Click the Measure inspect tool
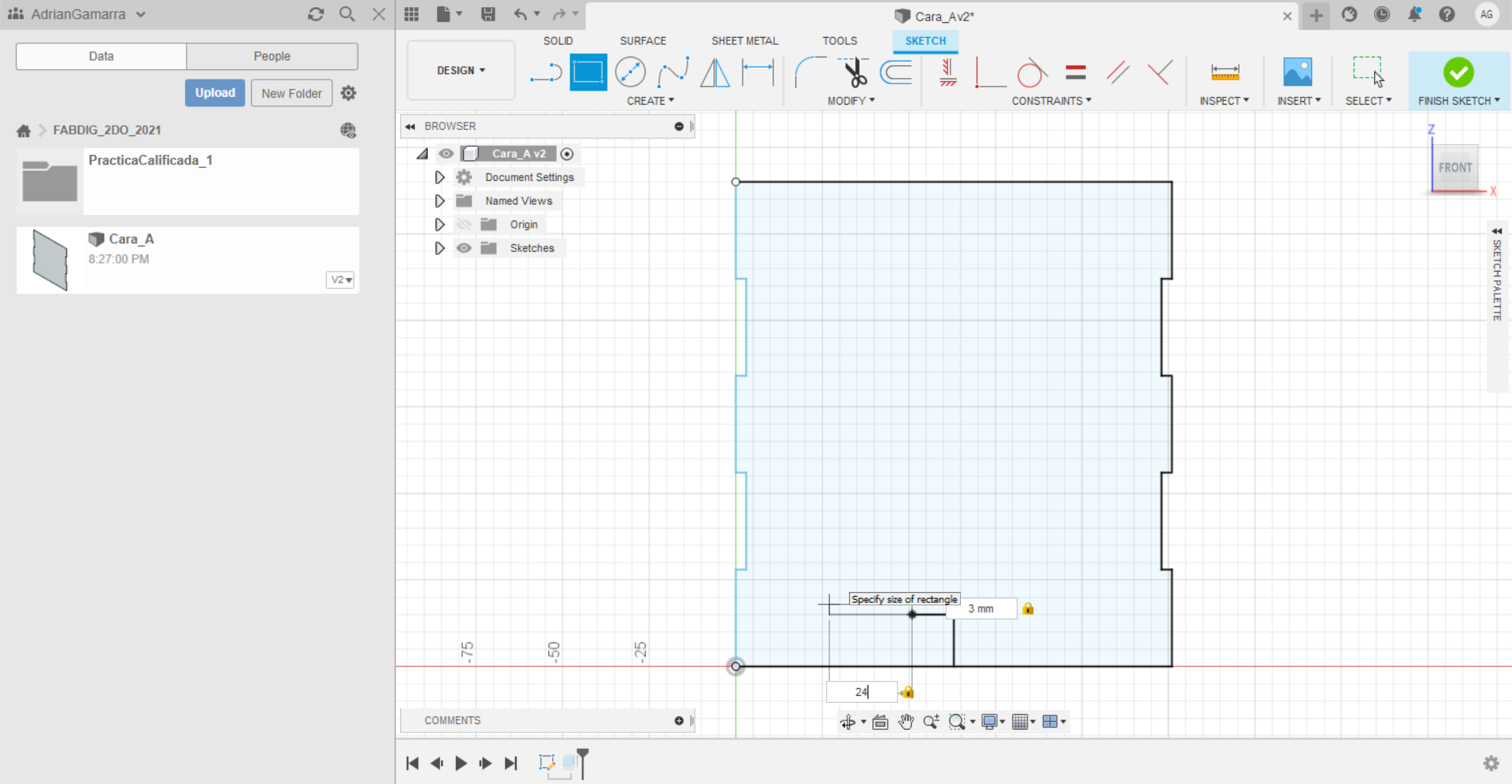This screenshot has width=1512, height=784. tap(1225, 72)
